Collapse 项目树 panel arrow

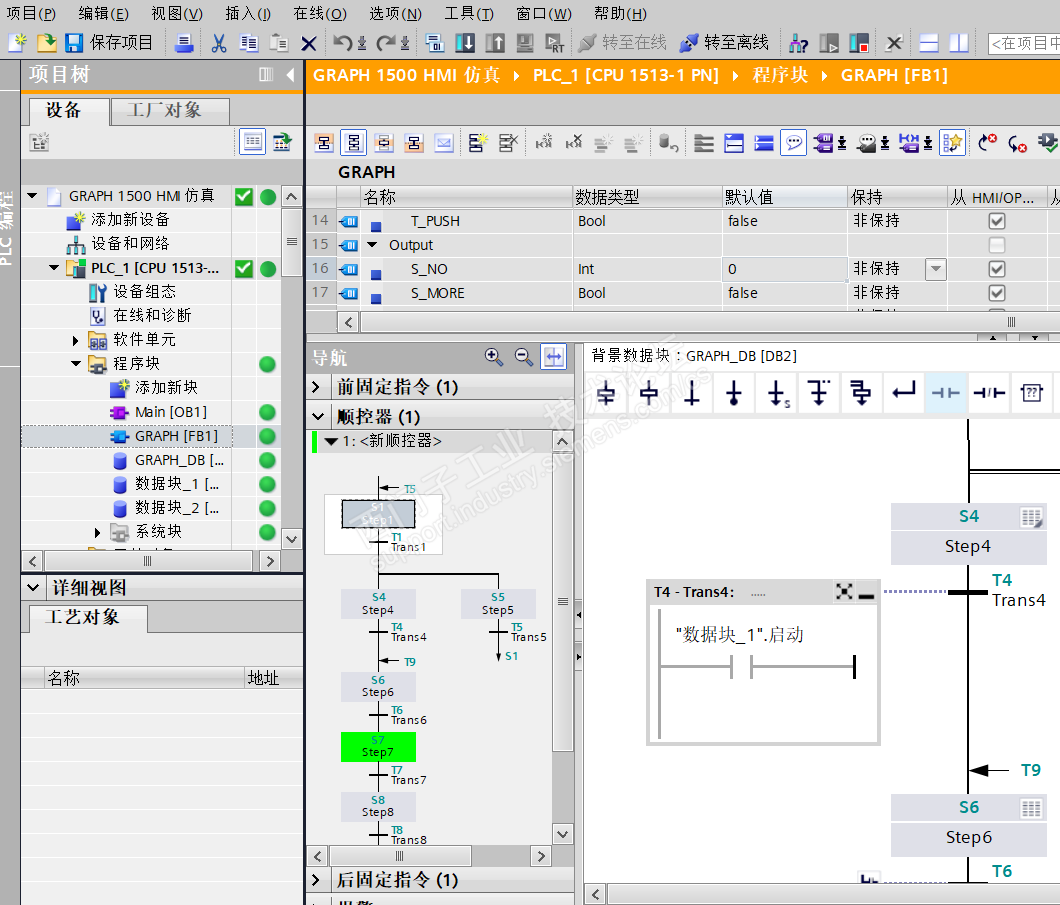coord(290,74)
